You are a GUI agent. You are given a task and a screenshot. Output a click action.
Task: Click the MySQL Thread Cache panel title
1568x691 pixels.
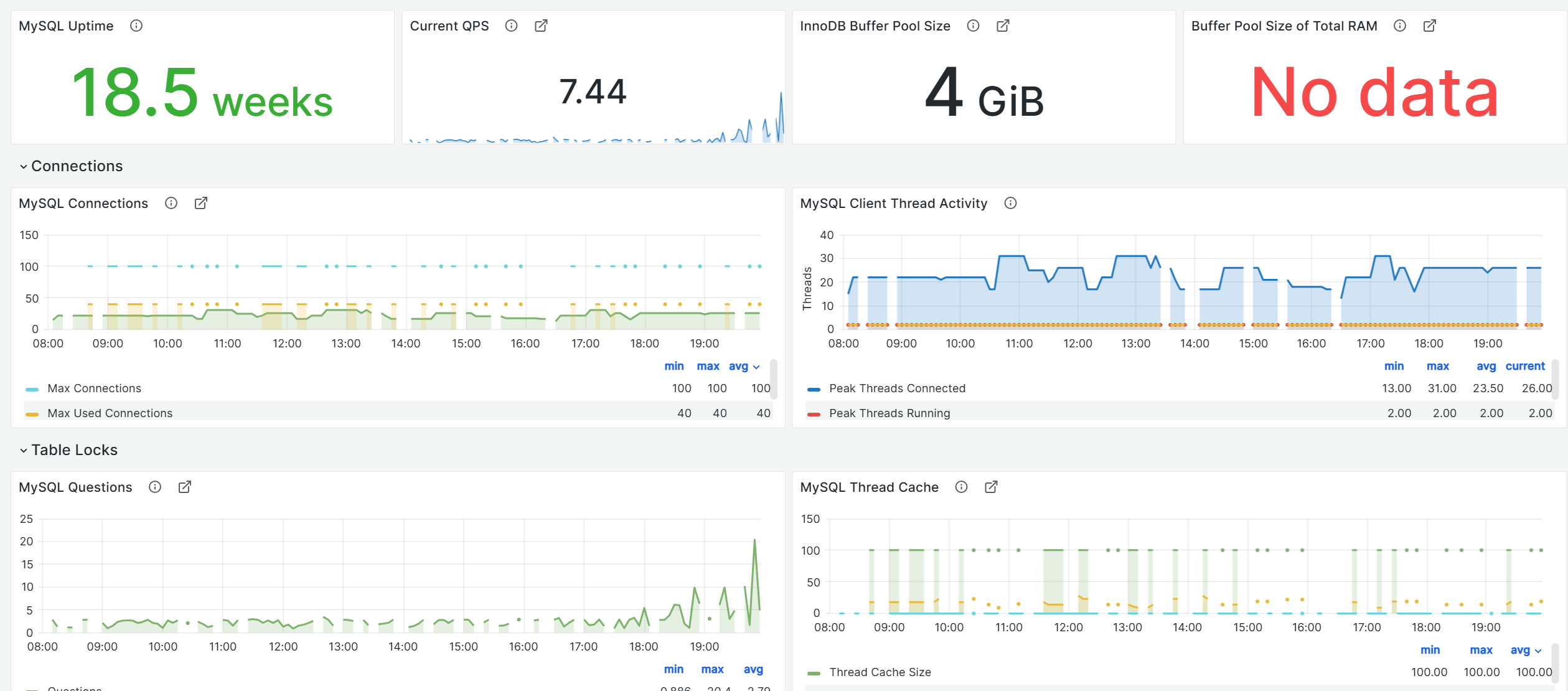point(869,487)
